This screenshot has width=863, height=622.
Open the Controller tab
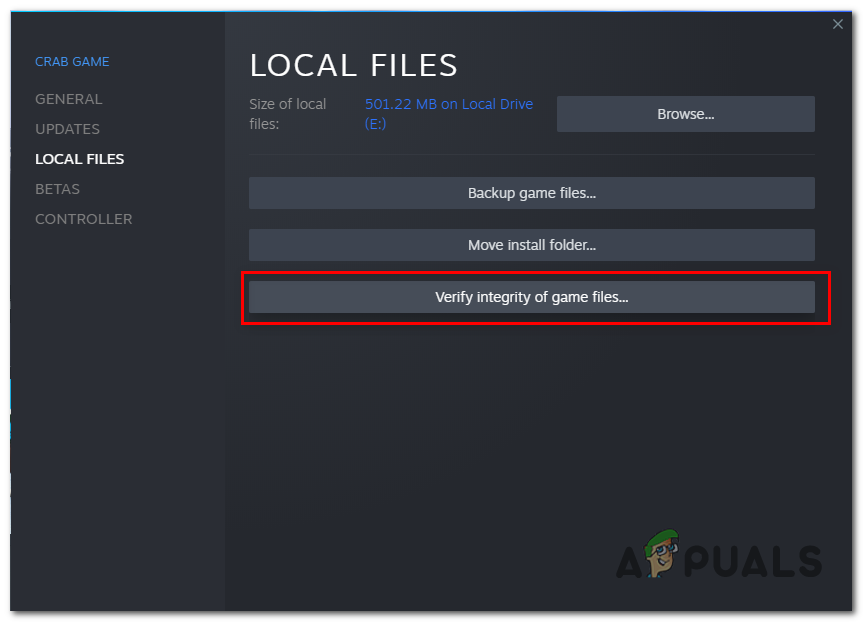(x=84, y=219)
